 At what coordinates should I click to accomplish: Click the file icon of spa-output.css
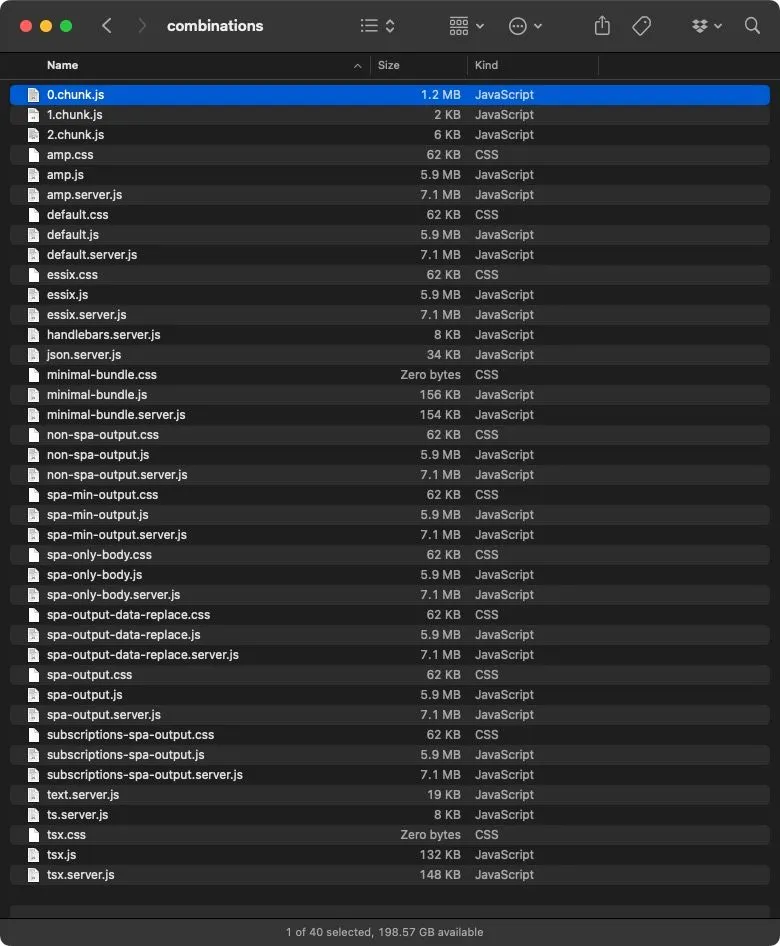tap(34, 675)
